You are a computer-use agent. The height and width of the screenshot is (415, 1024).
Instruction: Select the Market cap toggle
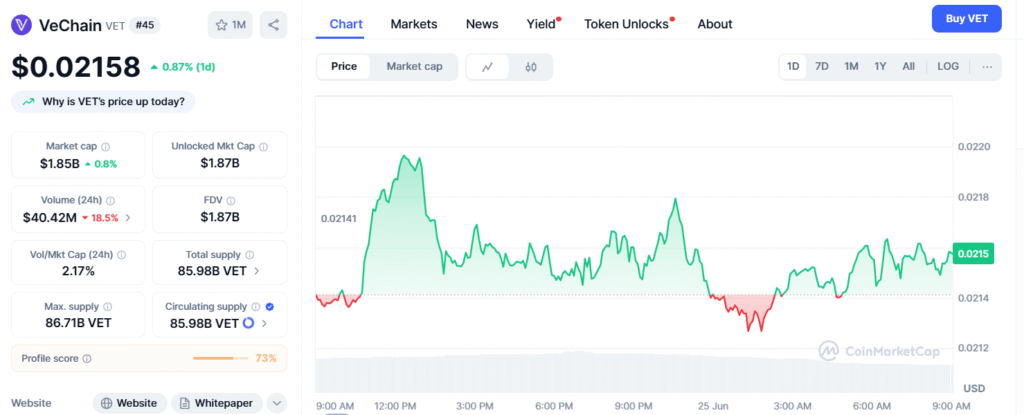(x=414, y=67)
